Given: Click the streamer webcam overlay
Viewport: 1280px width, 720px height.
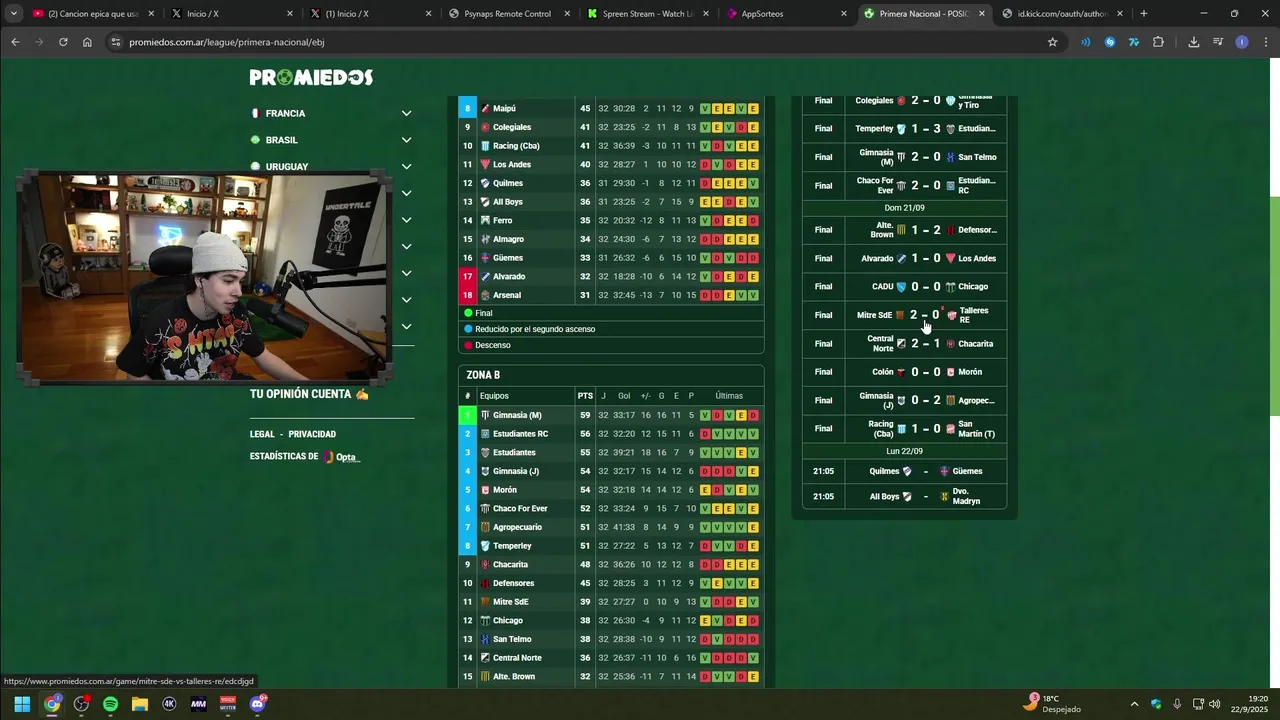Looking at the screenshot, I should (204, 277).
